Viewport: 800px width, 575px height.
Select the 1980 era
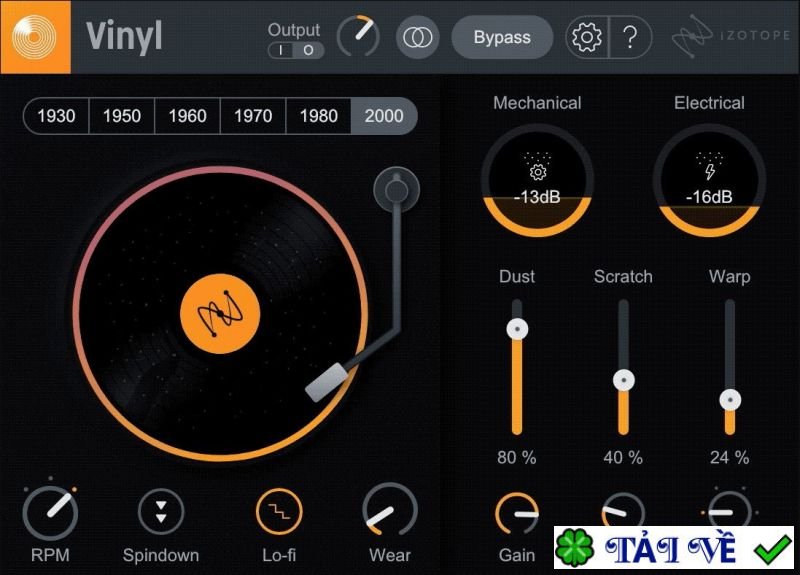318,116
